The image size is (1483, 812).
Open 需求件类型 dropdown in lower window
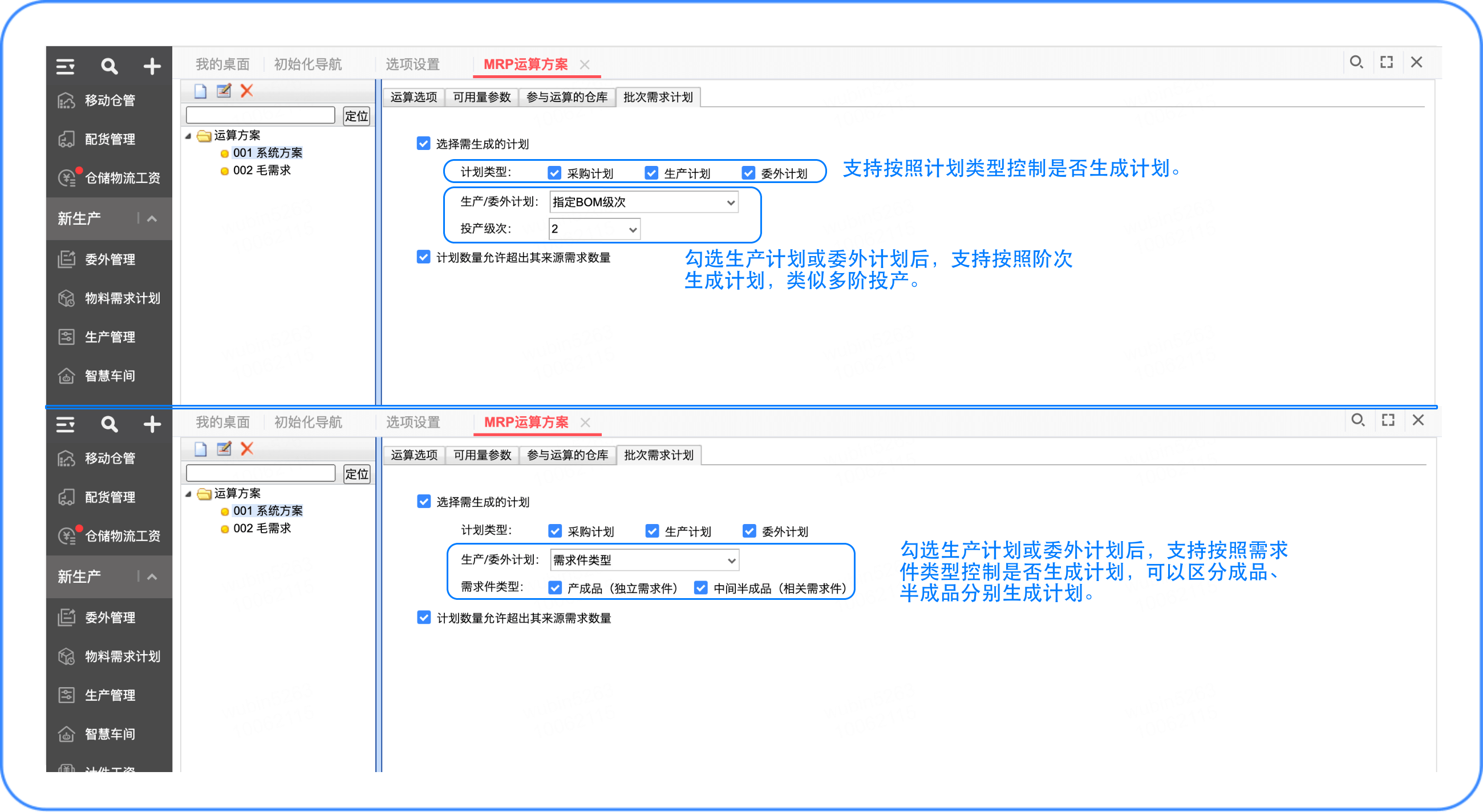pyautogui.click(x=644, y=560)
